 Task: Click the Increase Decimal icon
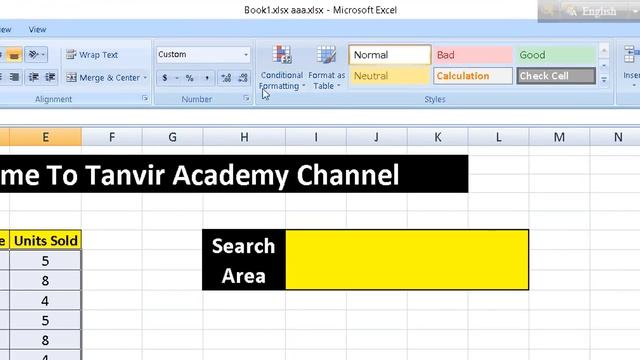point(226,78)
